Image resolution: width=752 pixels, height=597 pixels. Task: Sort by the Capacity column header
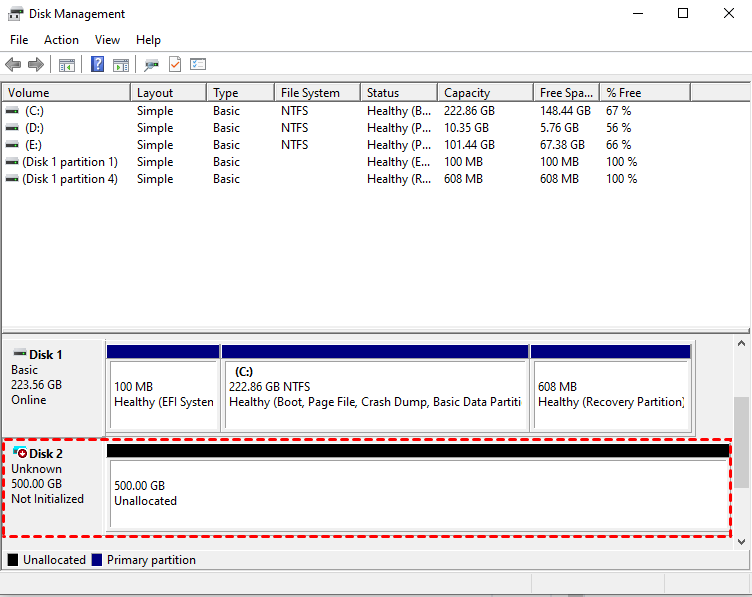pos(485,93)
